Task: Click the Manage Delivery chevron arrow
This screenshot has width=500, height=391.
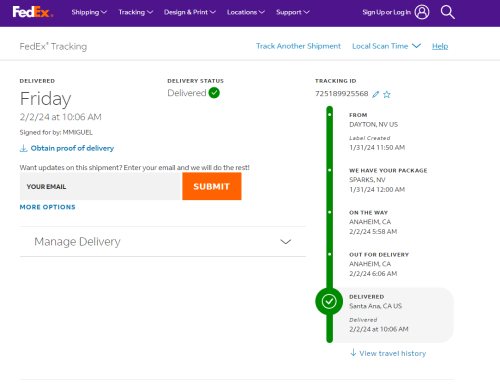Action: 286,242
